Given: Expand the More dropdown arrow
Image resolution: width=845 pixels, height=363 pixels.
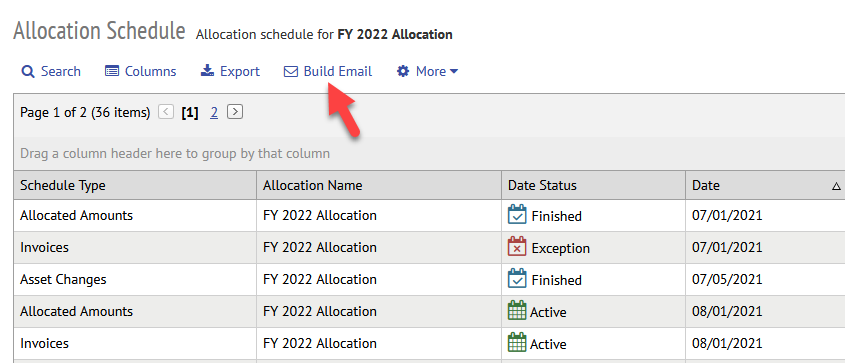Looking at the screenshot, I should [454, 71].
